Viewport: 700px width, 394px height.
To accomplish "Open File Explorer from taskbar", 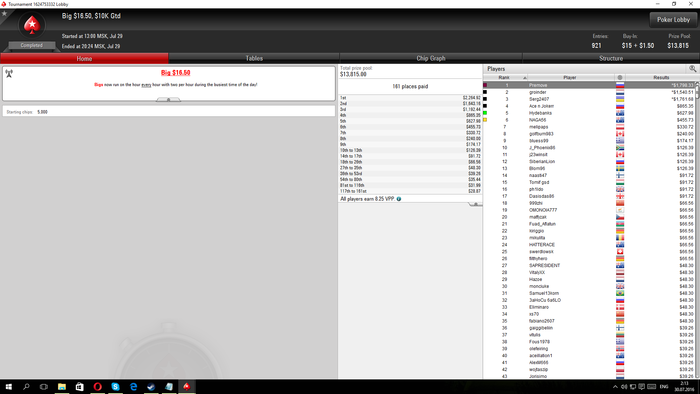I will point(62,386).
